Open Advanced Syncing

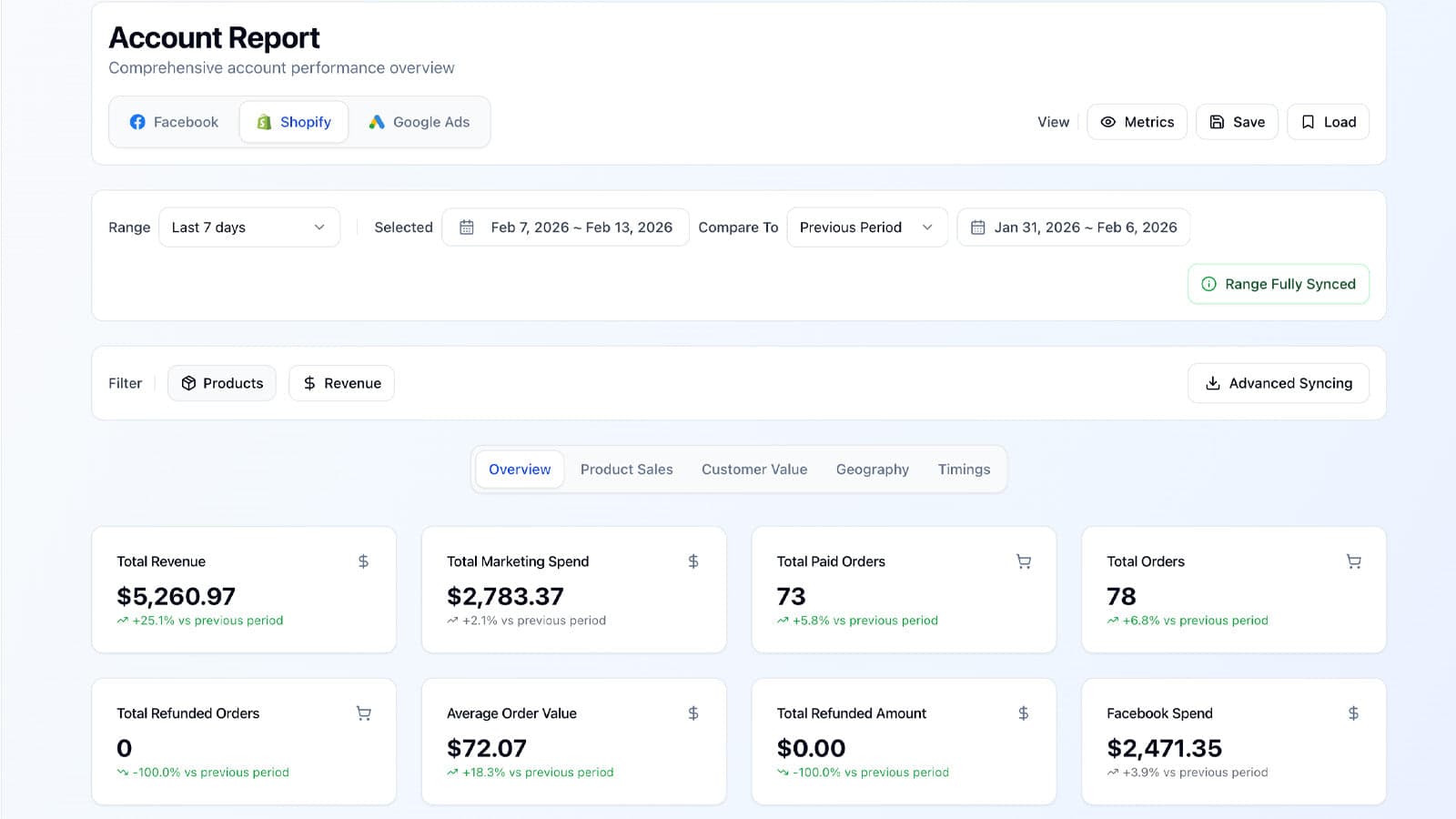[x=1279, y=383]
